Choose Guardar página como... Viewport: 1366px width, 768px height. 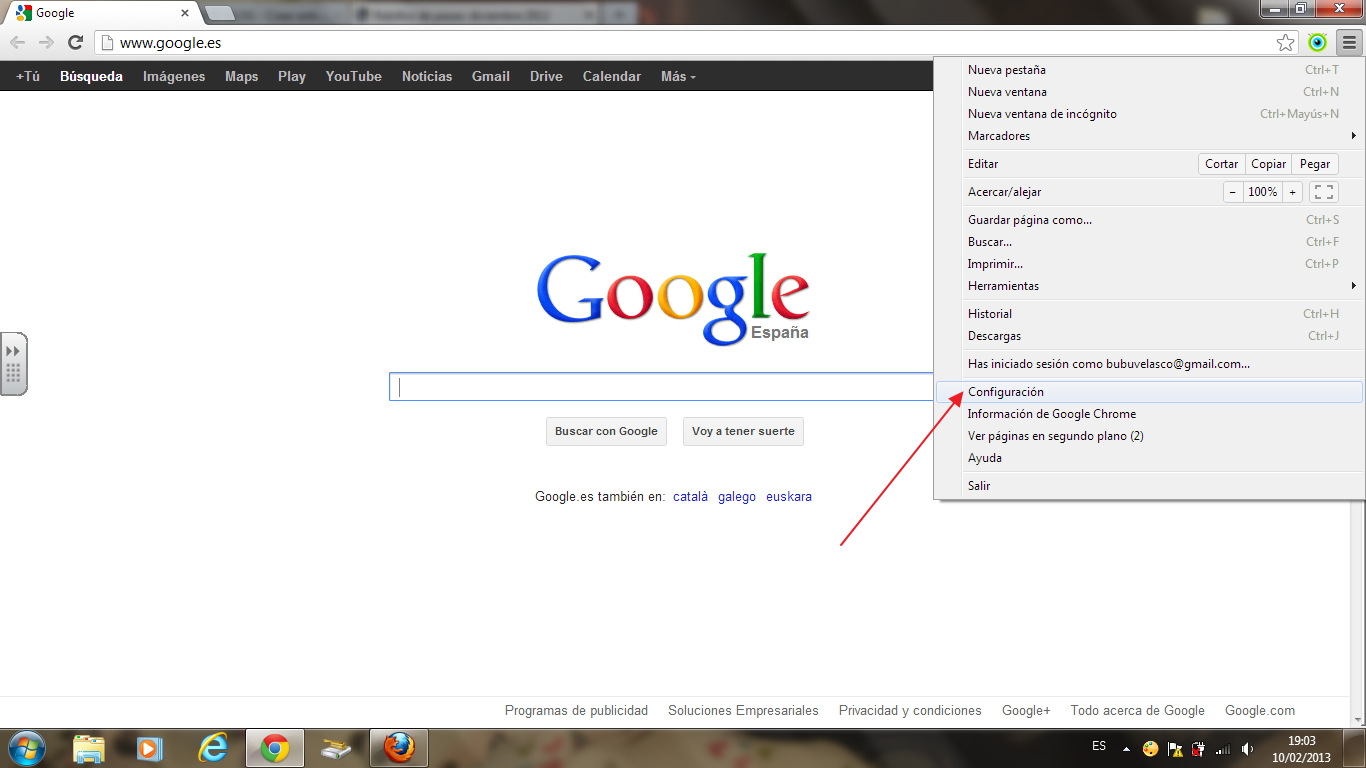click(1149, 220)
